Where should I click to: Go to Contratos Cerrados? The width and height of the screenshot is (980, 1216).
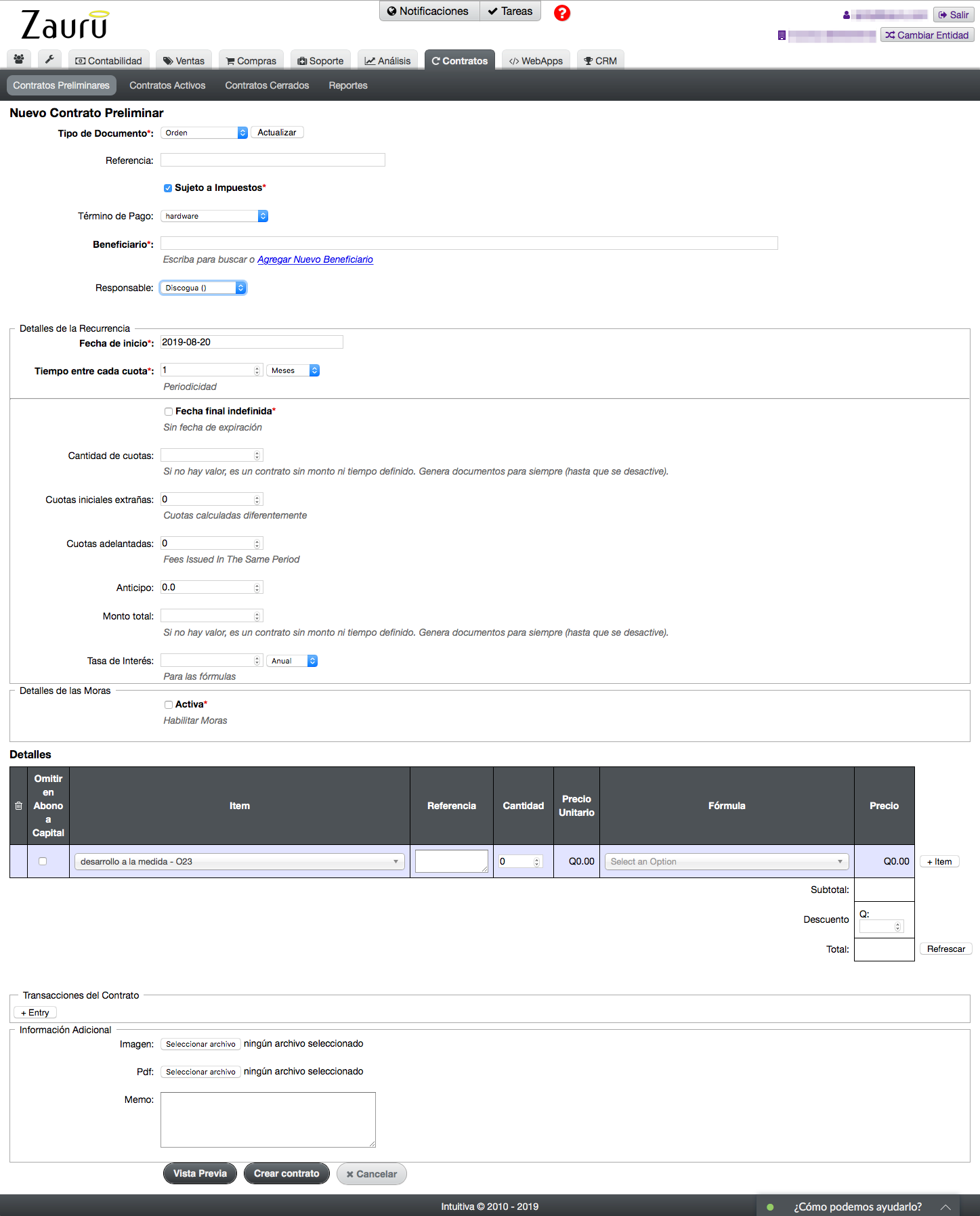tap(267, 85)
